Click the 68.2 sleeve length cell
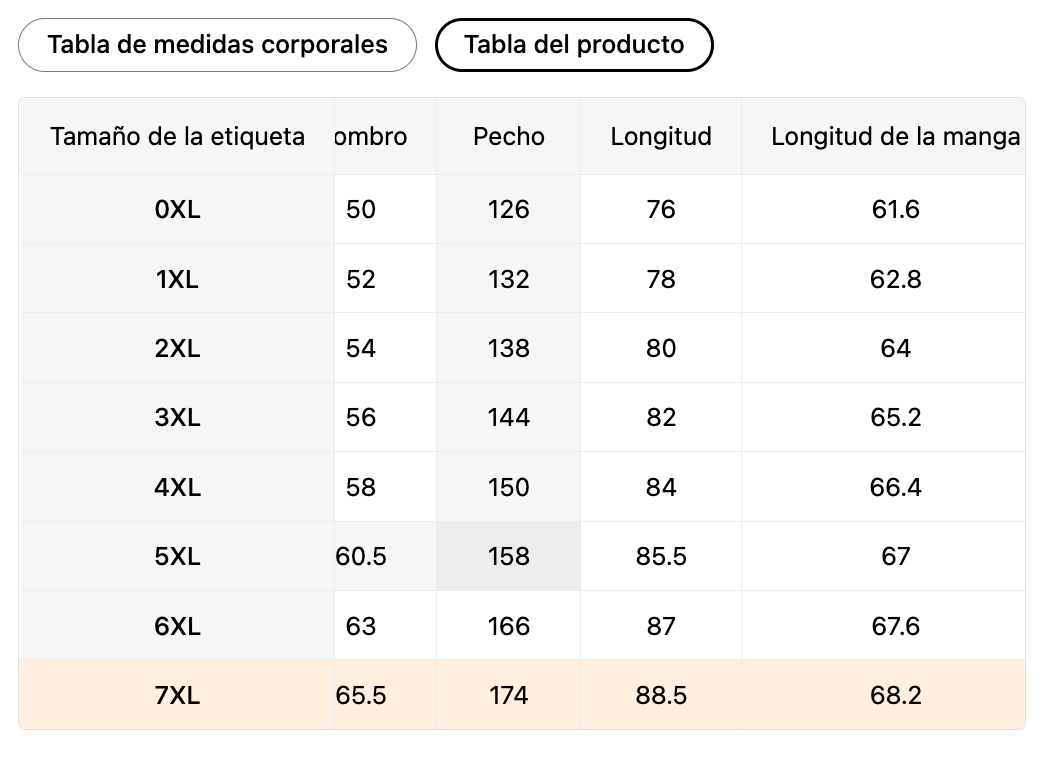This screenshot has width=1050, height=764. 895,695
